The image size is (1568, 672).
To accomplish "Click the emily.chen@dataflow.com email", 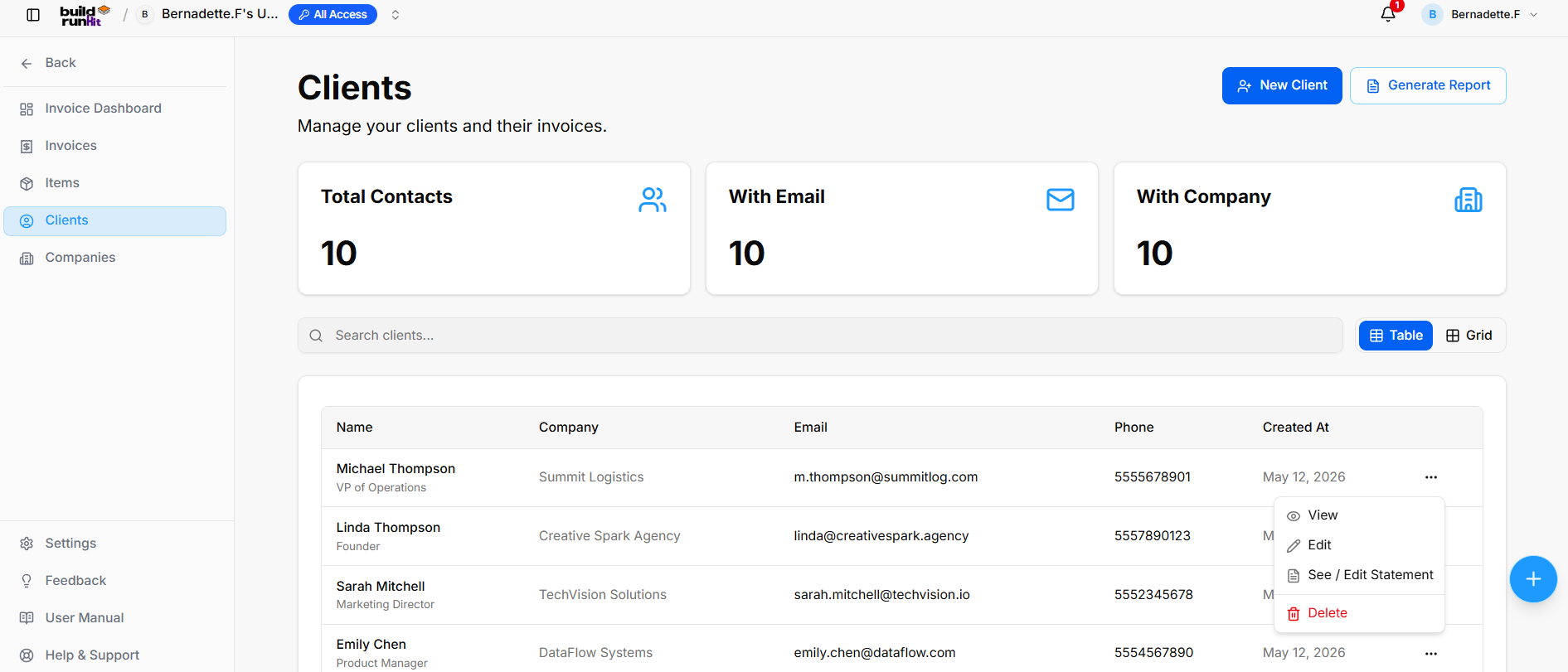I will click(875, 653).
